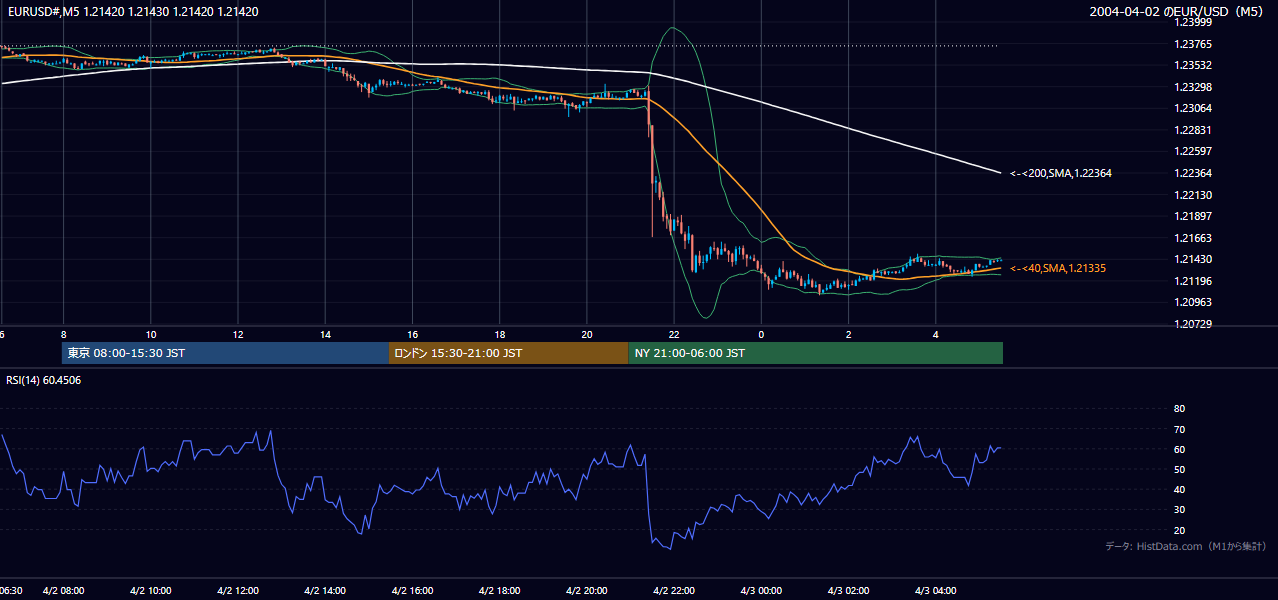Click the 4/3 00:00 time axis label
1278x600 pixels.
pyautogui.click(x=762, y=591)
